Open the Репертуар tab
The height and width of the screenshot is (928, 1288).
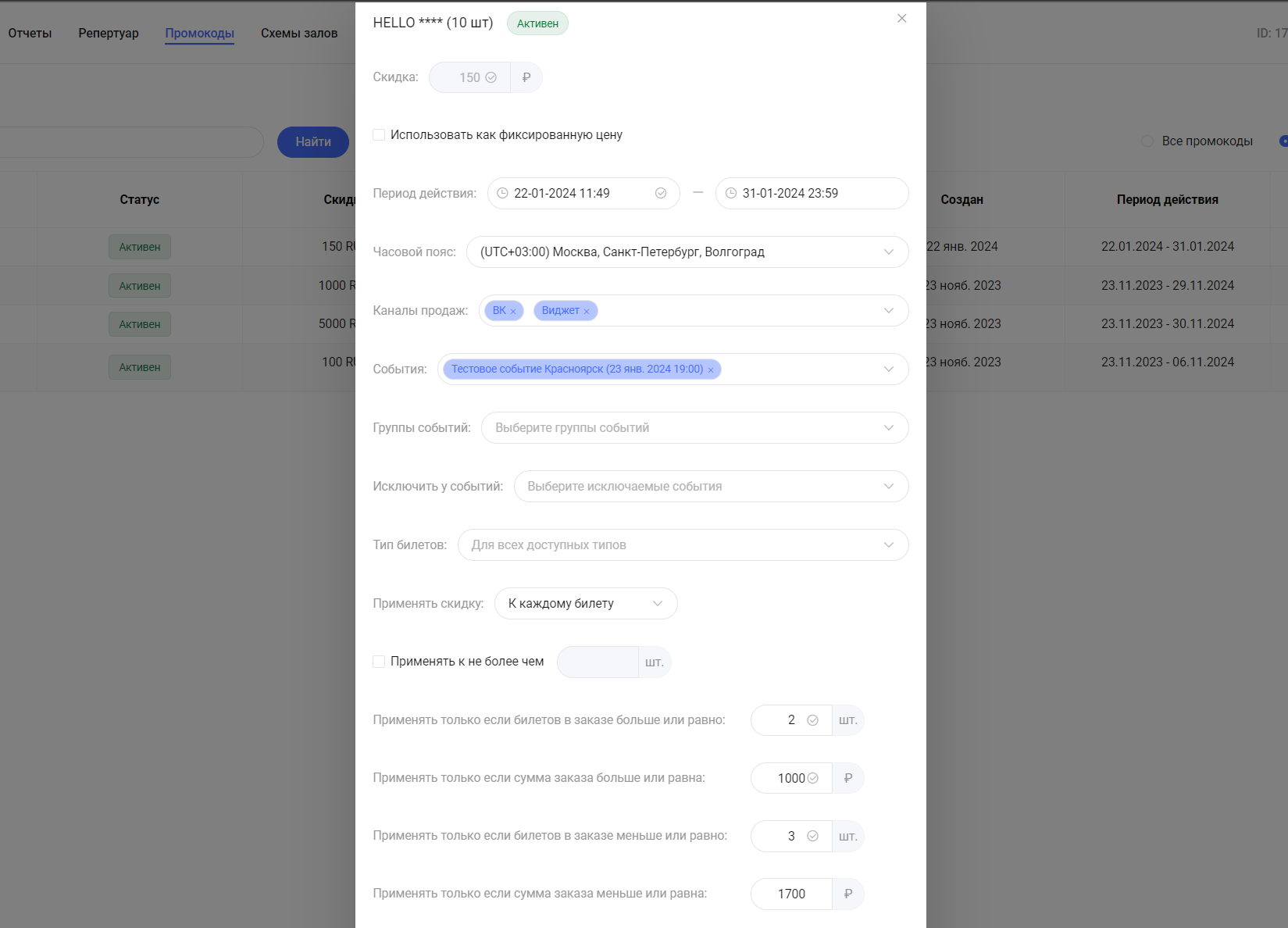pyautogui.click(x=109, y=33)
